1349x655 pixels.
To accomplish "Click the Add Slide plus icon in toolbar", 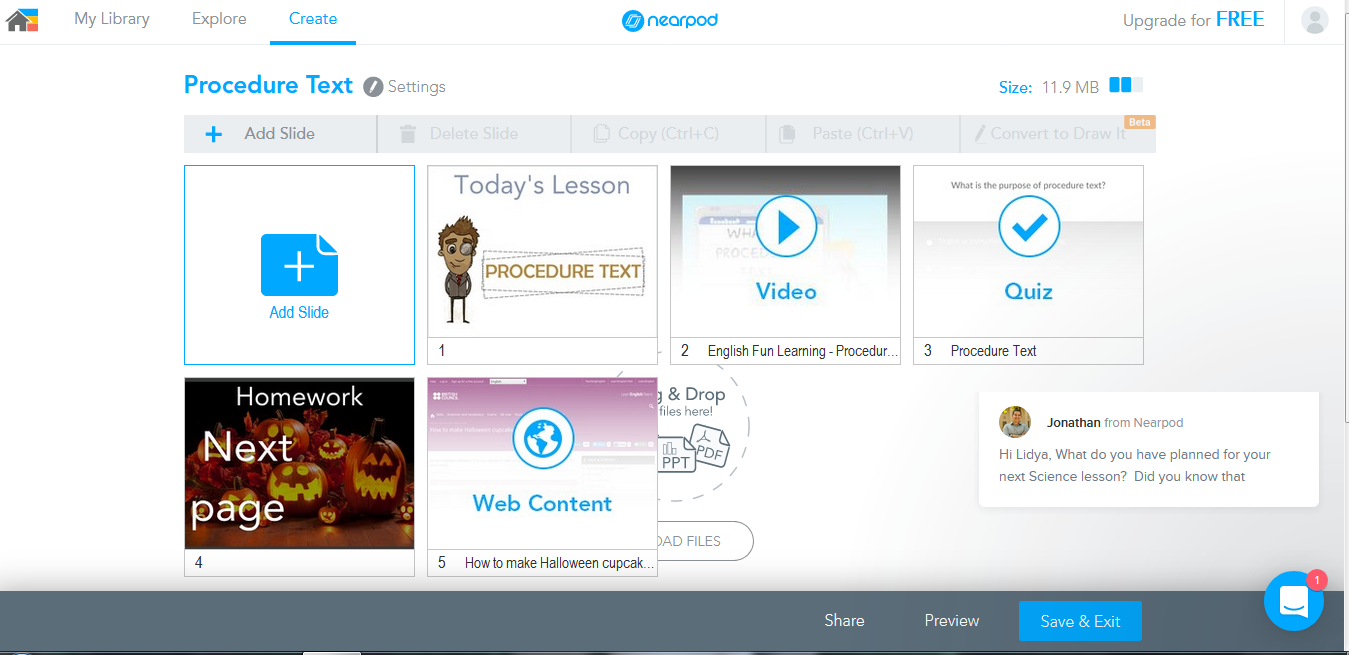I will tap(213, 133).
